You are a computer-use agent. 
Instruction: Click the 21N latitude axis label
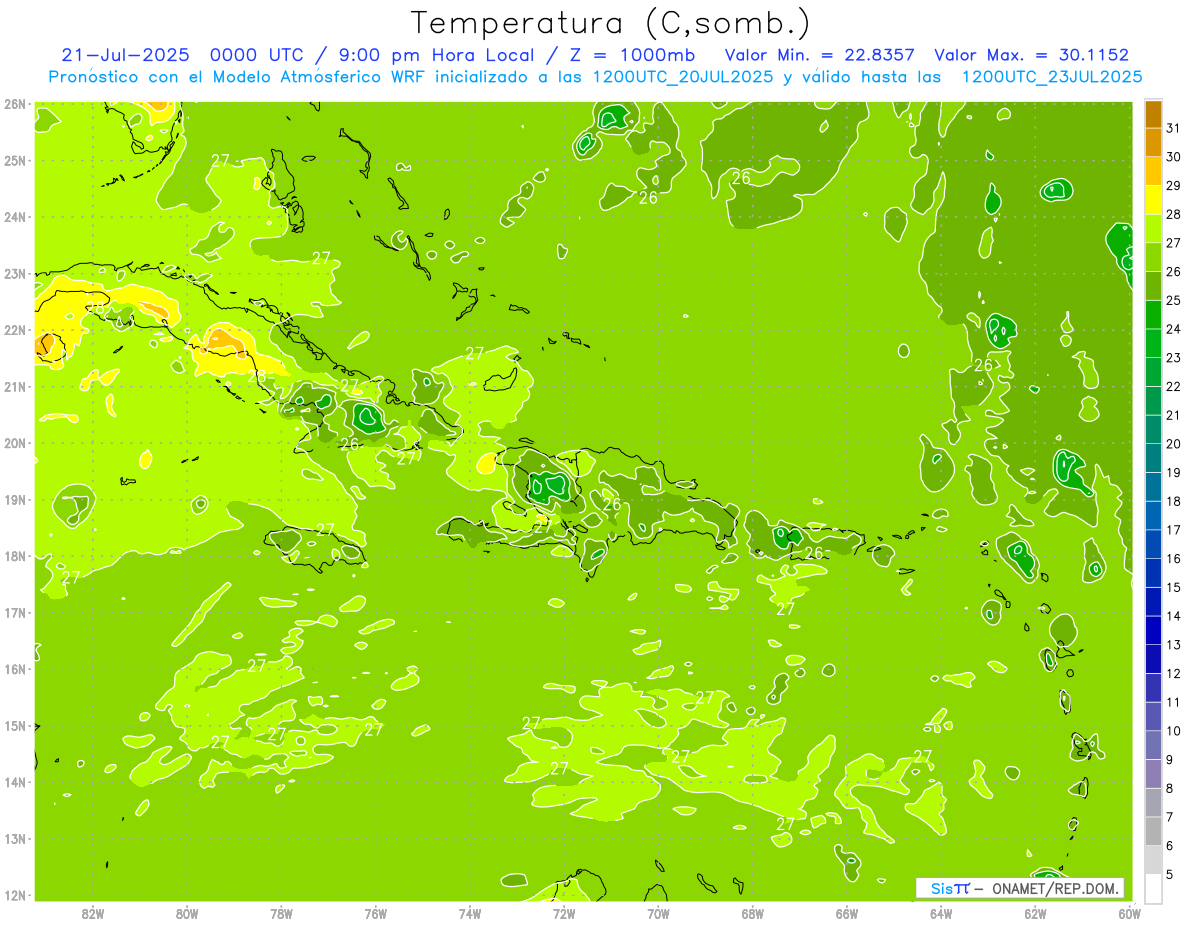pos(15,386)
